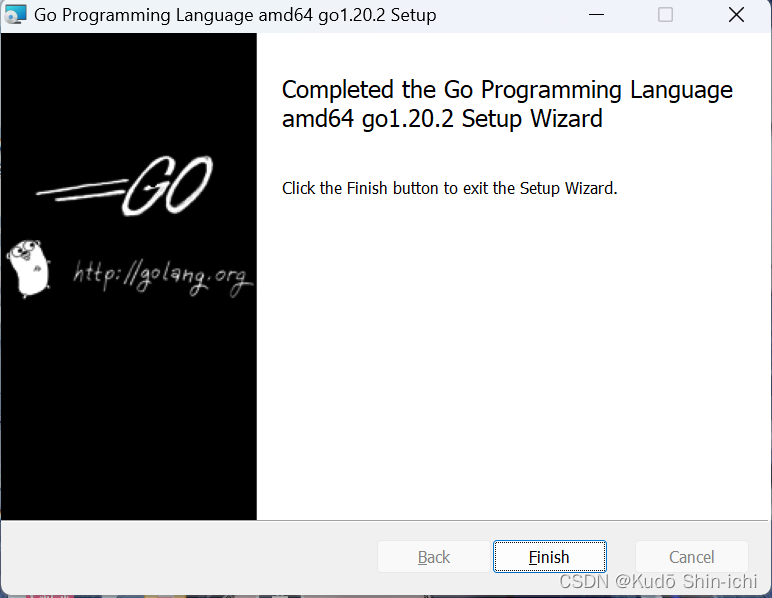This screenshot has height=598, width=772.
Task: Open the http://golang.org address on the banner
Action: [x=163, y=277]
